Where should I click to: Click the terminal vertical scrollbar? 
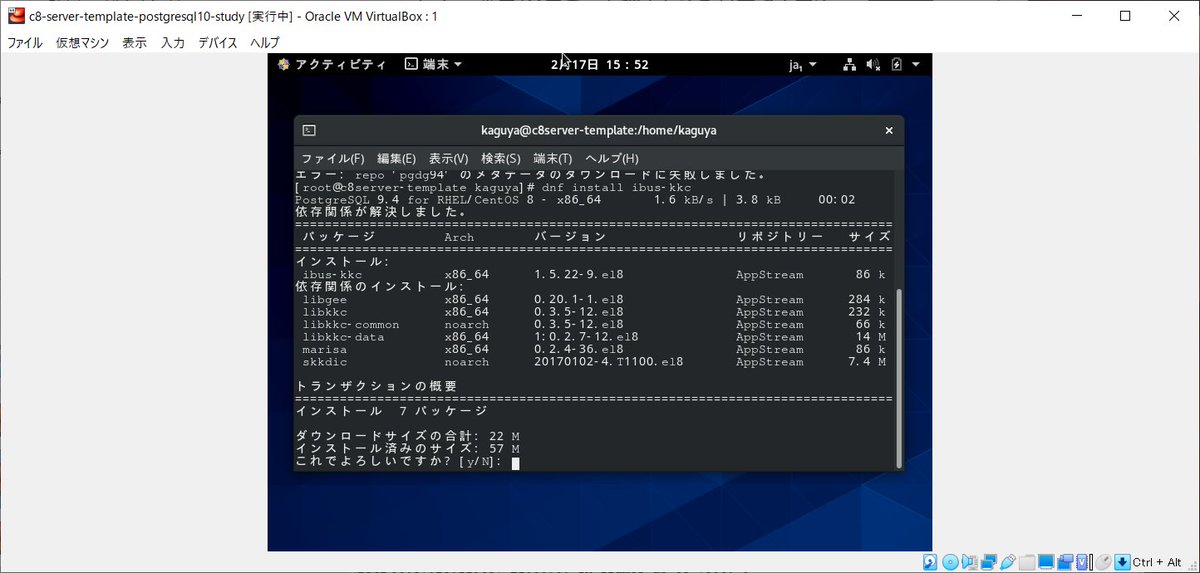(899, 378)
